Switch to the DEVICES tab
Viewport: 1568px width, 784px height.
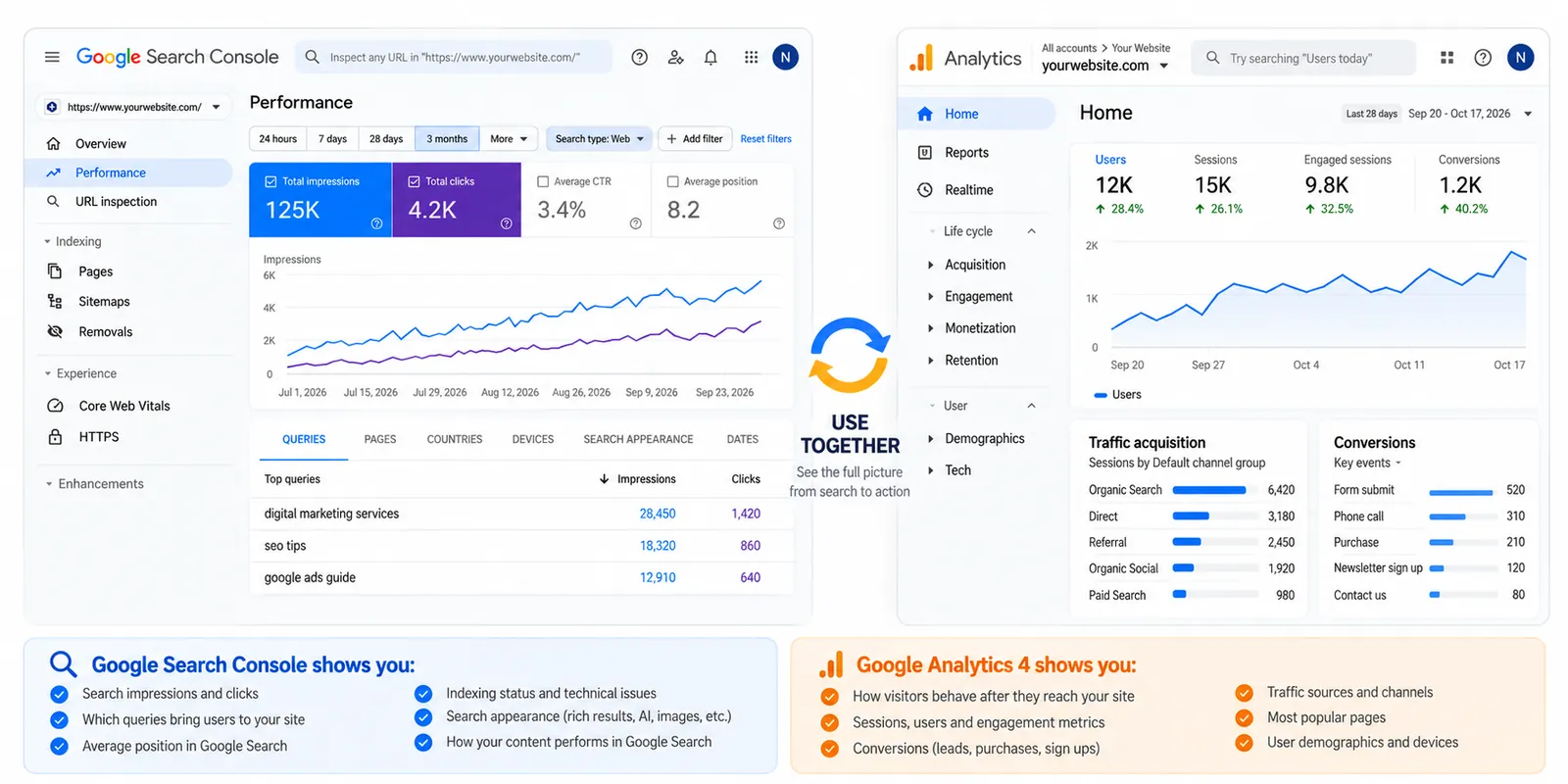click(533, 439)
